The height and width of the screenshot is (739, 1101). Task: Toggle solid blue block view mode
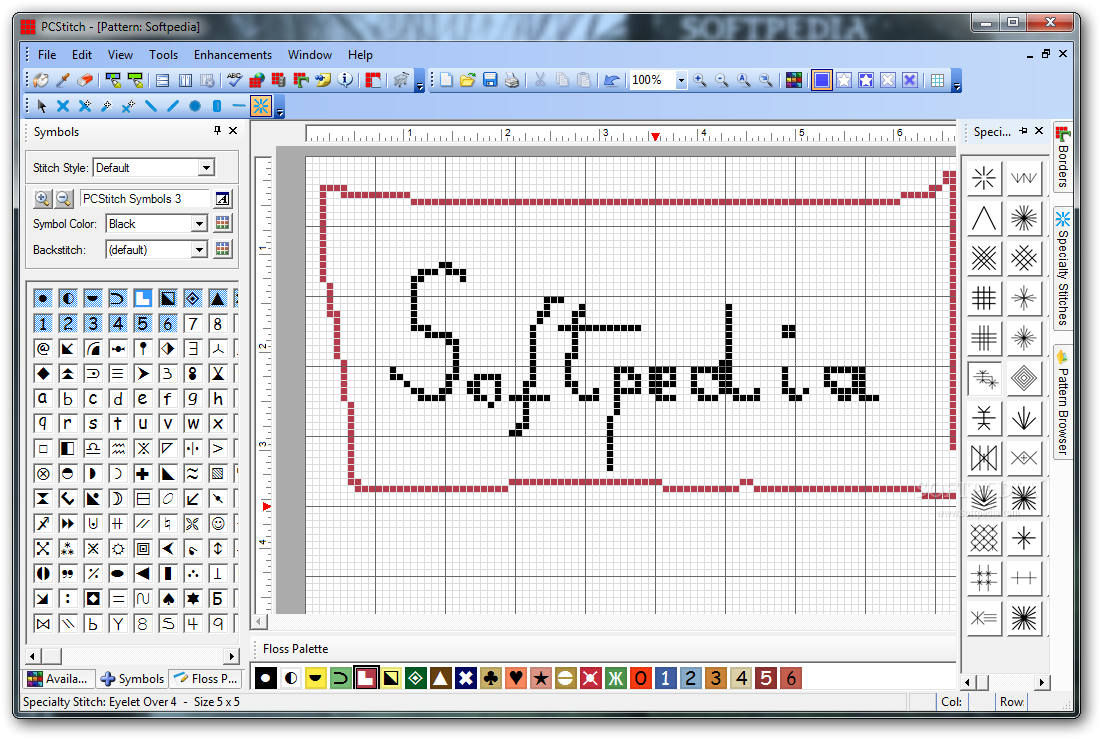(822, 80)
